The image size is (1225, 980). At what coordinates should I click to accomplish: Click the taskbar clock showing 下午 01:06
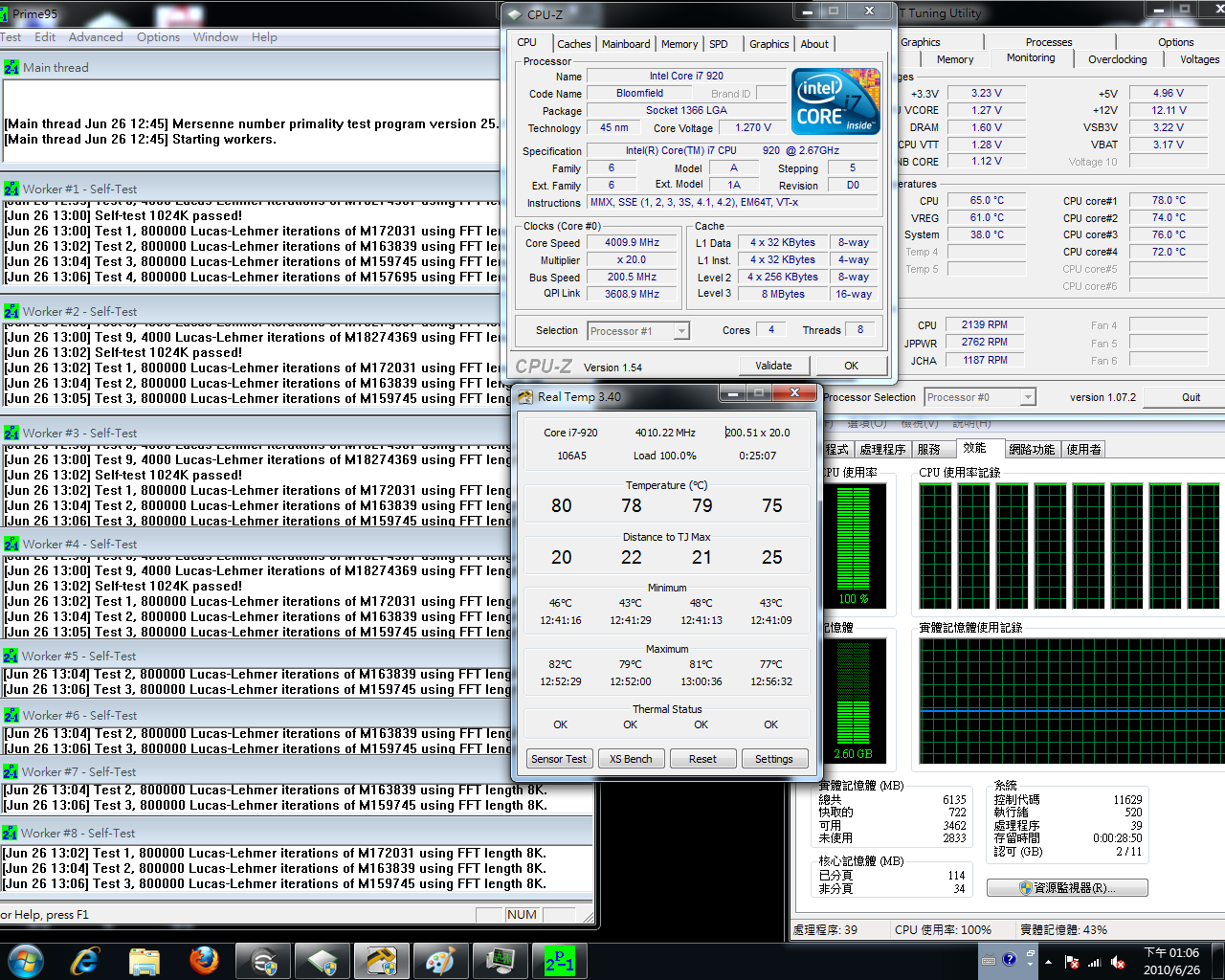point(1171,961)
